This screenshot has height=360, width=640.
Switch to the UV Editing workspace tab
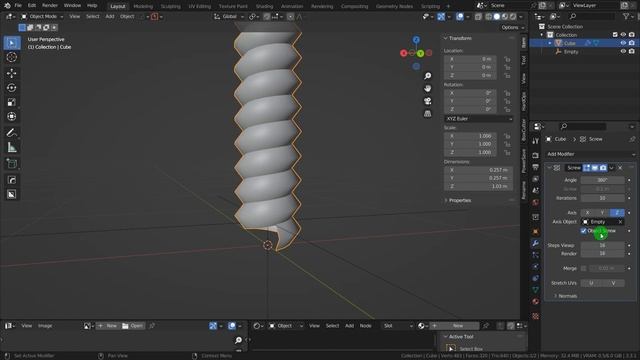click(200, 6)
